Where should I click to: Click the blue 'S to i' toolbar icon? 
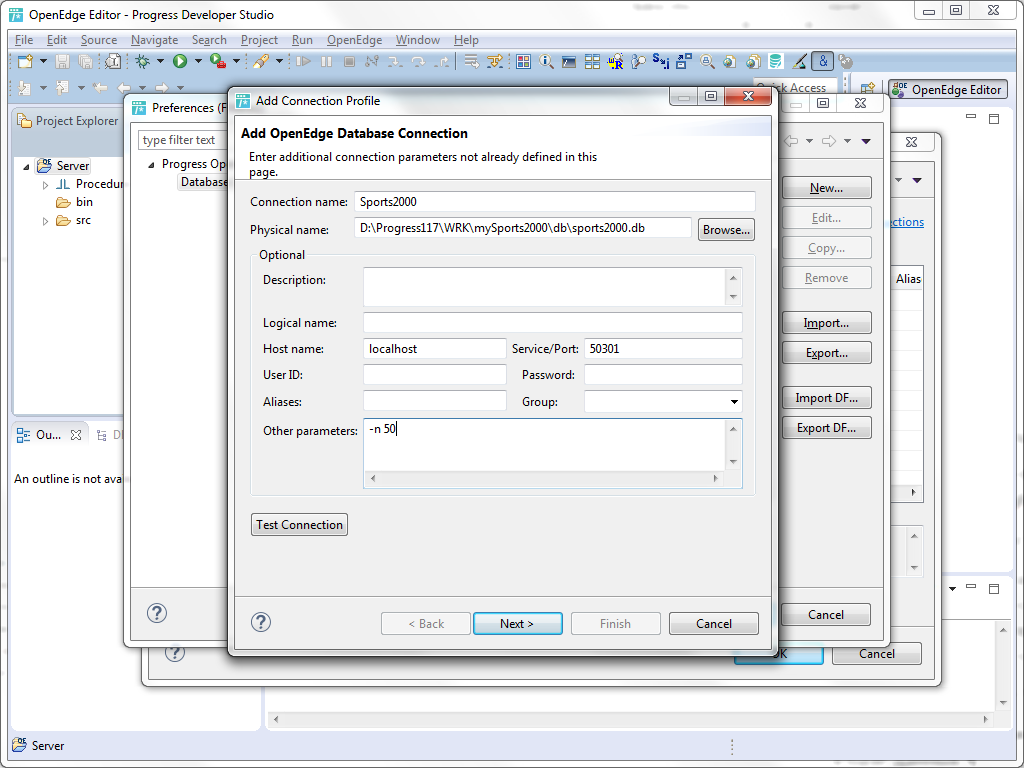click(661, 62)
